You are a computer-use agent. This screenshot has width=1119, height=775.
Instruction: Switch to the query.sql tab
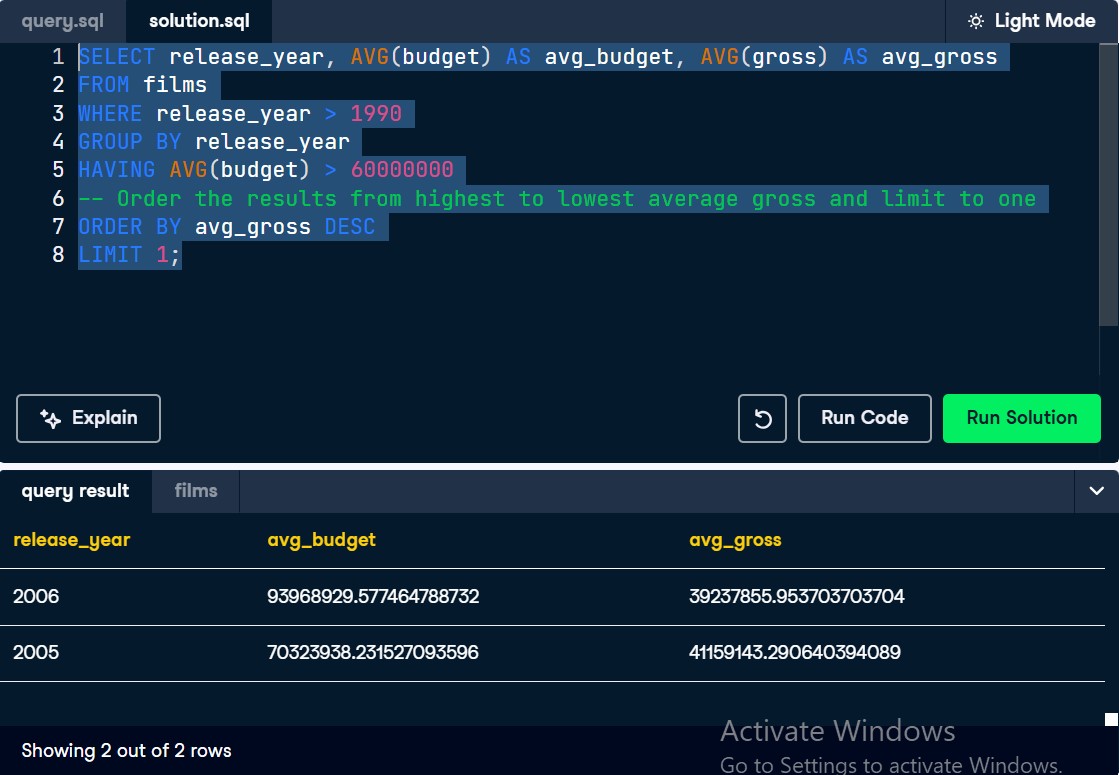[x=63, y=21]
